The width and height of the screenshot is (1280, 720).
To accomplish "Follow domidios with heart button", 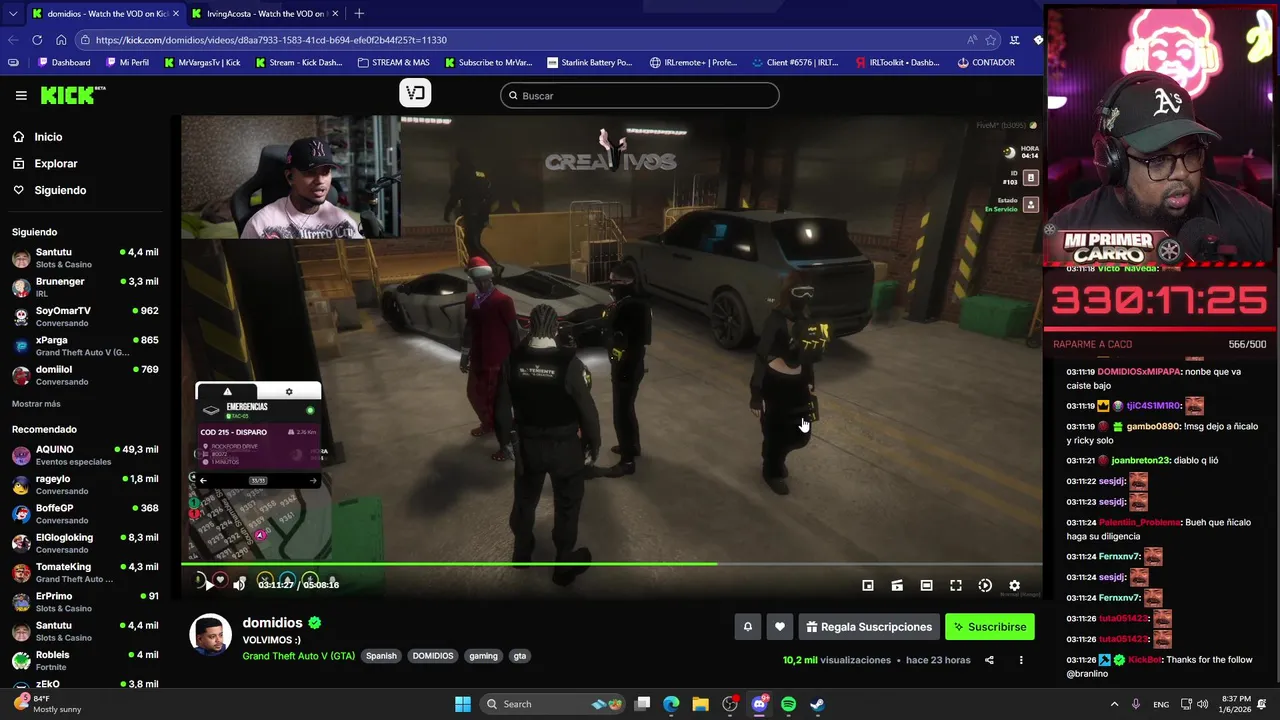I will (780, 627).
